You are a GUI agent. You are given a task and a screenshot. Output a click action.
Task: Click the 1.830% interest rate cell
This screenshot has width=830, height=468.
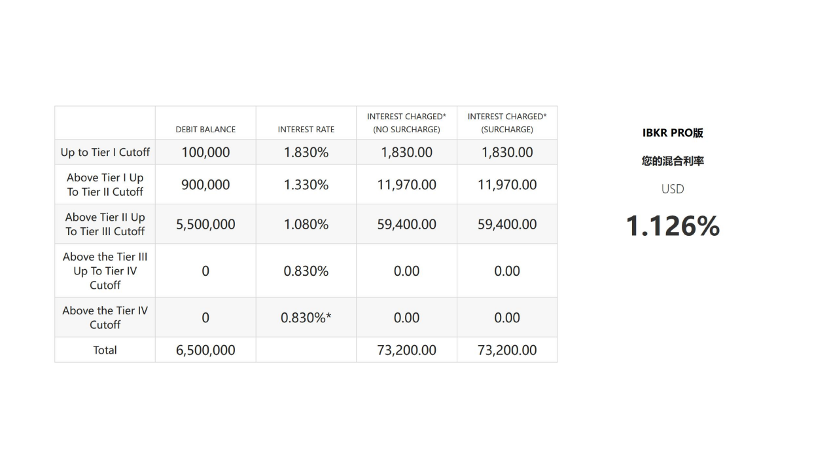point(306,152)
